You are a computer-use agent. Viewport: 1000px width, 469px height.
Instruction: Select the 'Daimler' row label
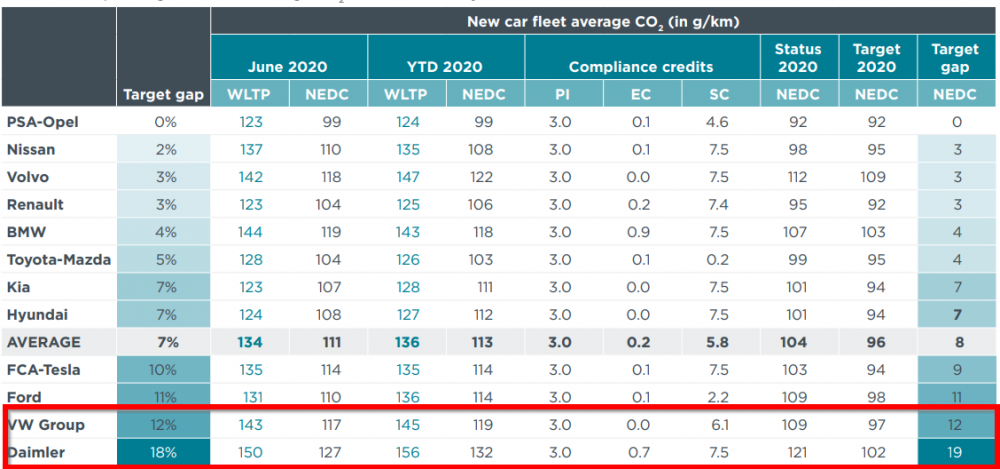click(x=35, y=452)
